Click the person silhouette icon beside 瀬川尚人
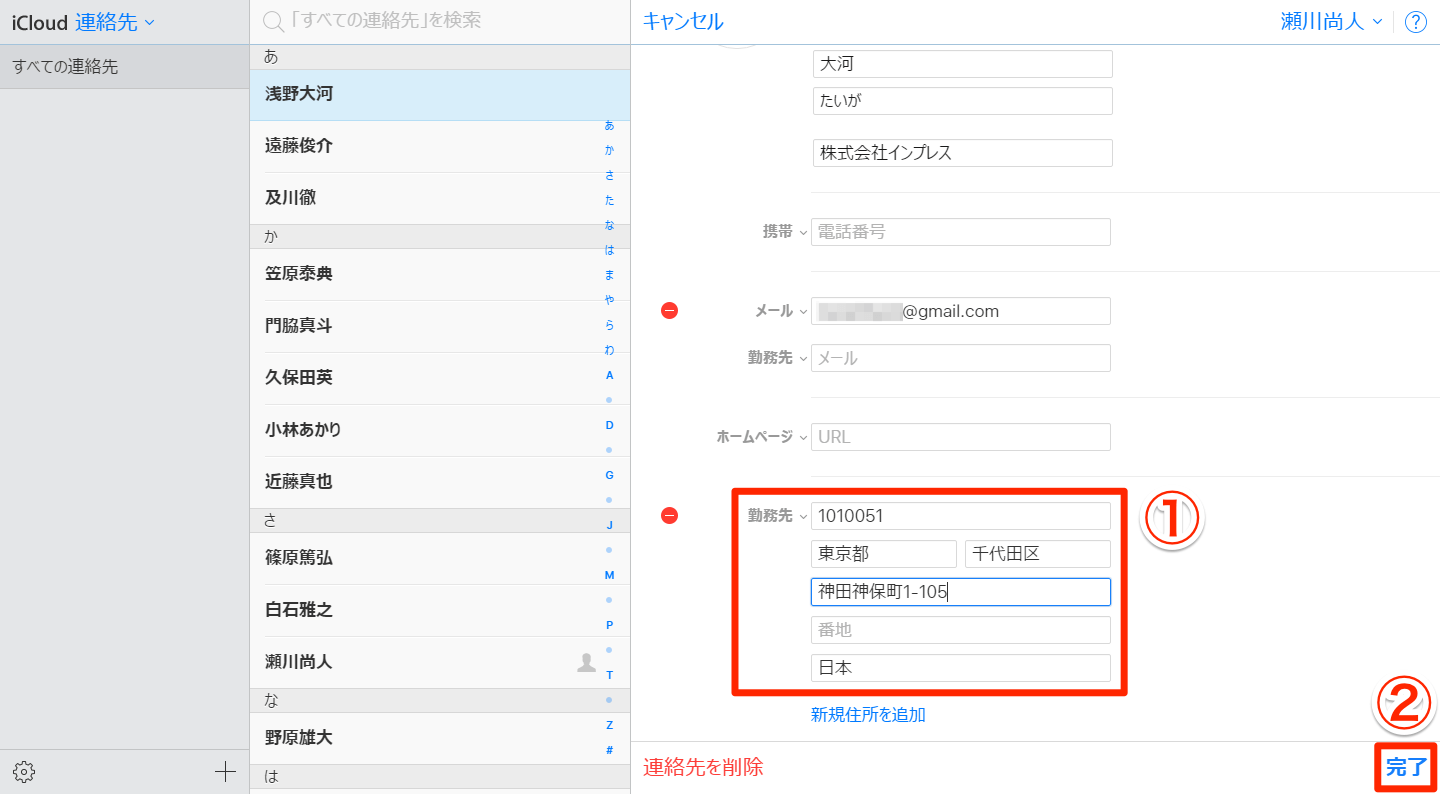1440x794 pixels. coord(587,662)
